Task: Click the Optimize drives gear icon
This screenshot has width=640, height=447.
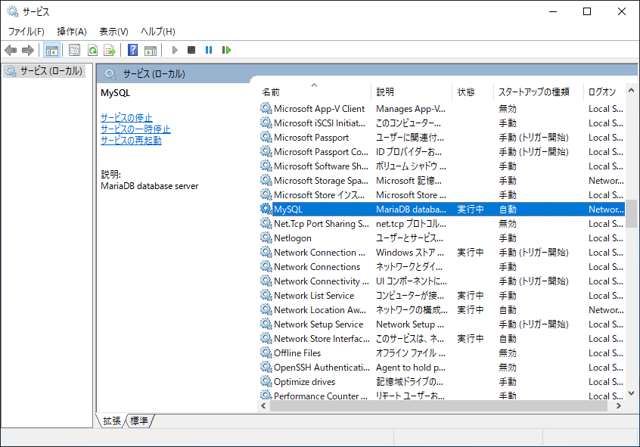Action: pos(266,381)
